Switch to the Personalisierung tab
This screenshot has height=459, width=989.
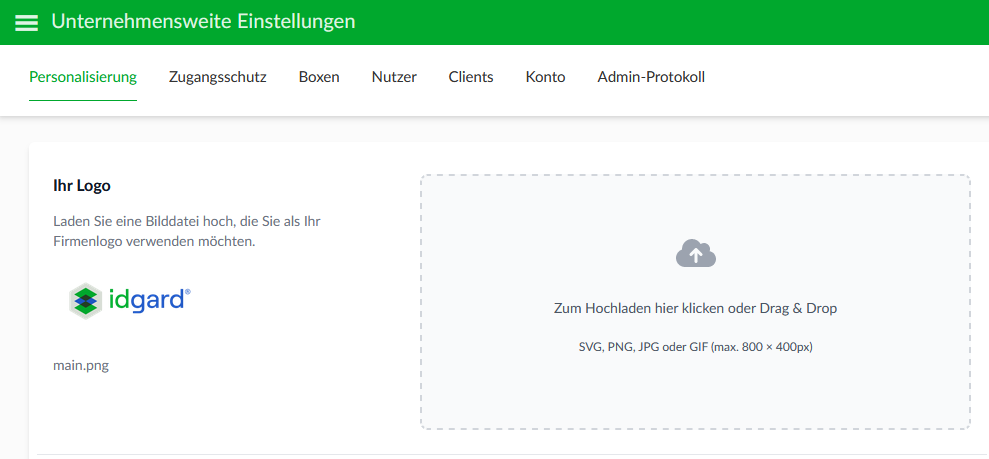83,78
